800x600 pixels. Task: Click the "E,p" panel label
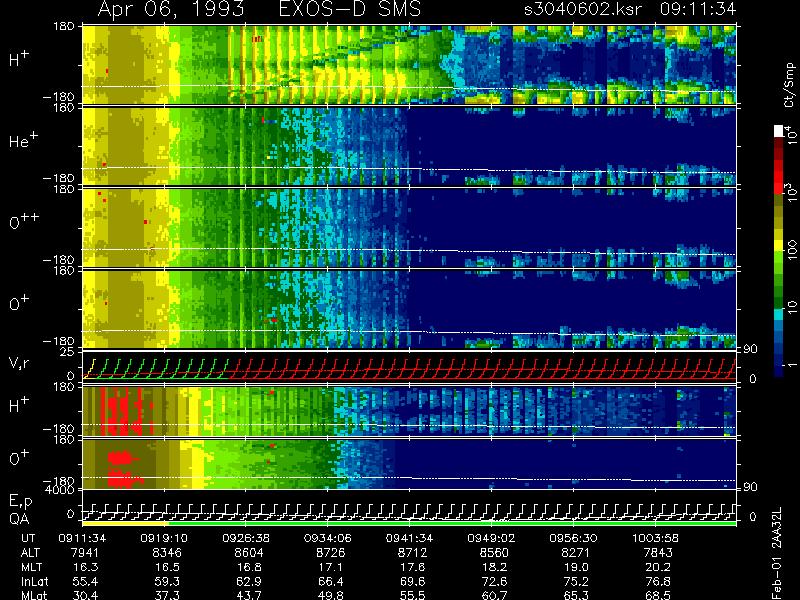coord(20,502)
